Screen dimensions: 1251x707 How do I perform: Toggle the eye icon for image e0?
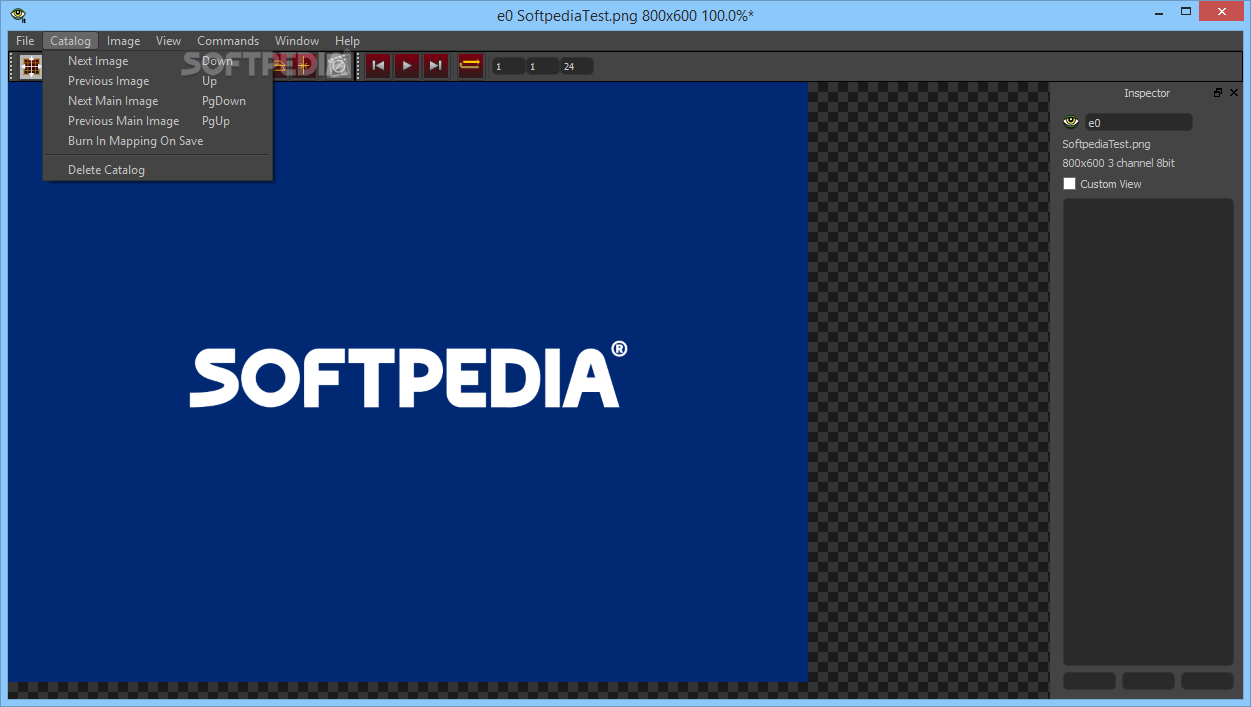point(1071,122)
